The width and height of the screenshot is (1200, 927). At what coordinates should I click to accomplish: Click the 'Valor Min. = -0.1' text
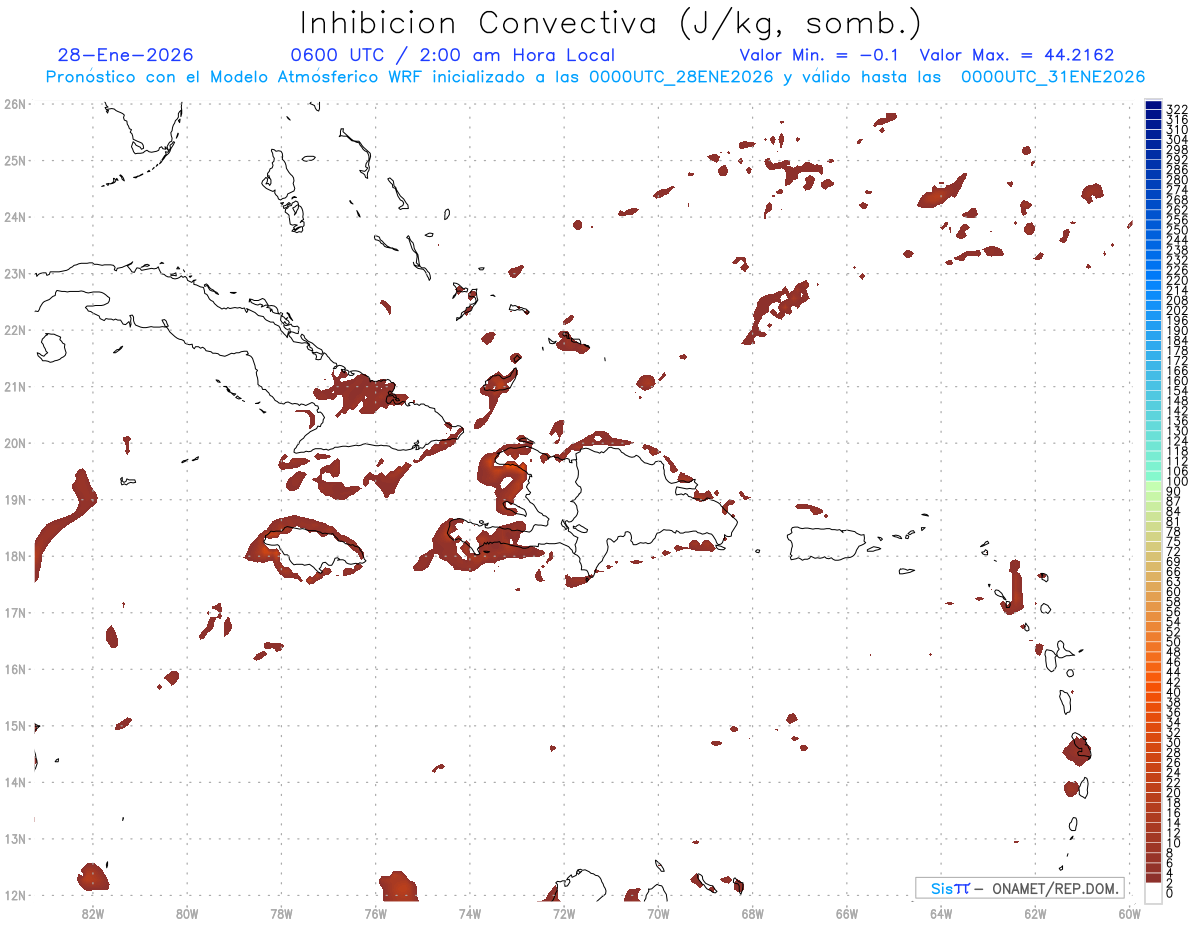click(821, 55)
